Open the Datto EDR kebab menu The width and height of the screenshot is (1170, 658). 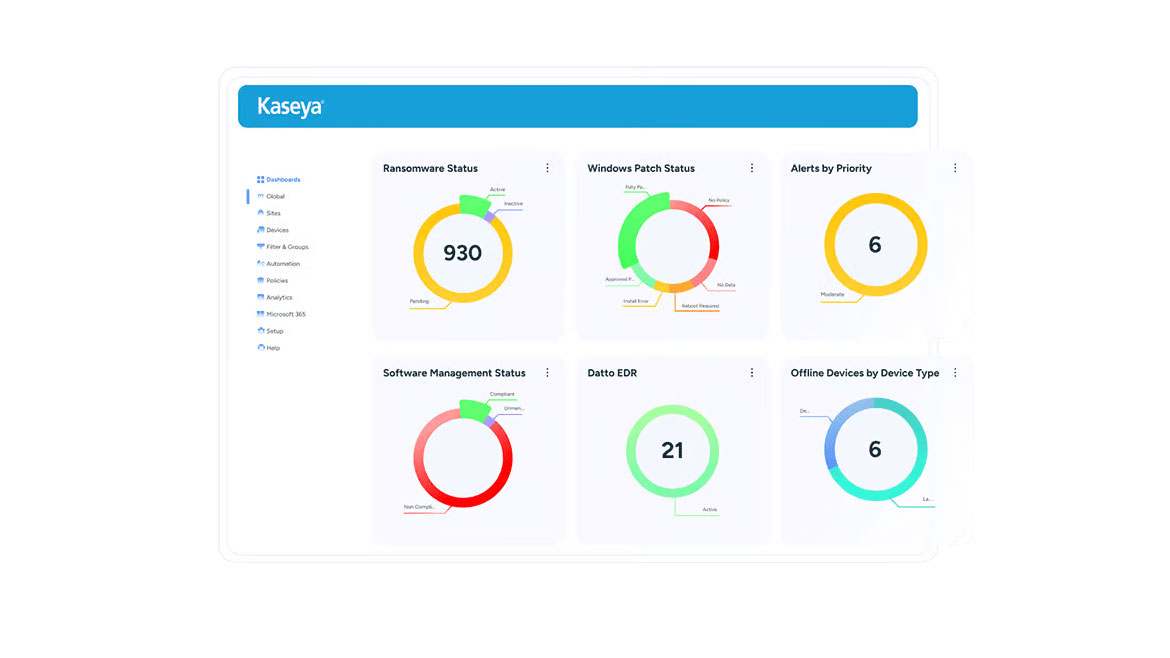pyautogui.click(x=752, y=372)
